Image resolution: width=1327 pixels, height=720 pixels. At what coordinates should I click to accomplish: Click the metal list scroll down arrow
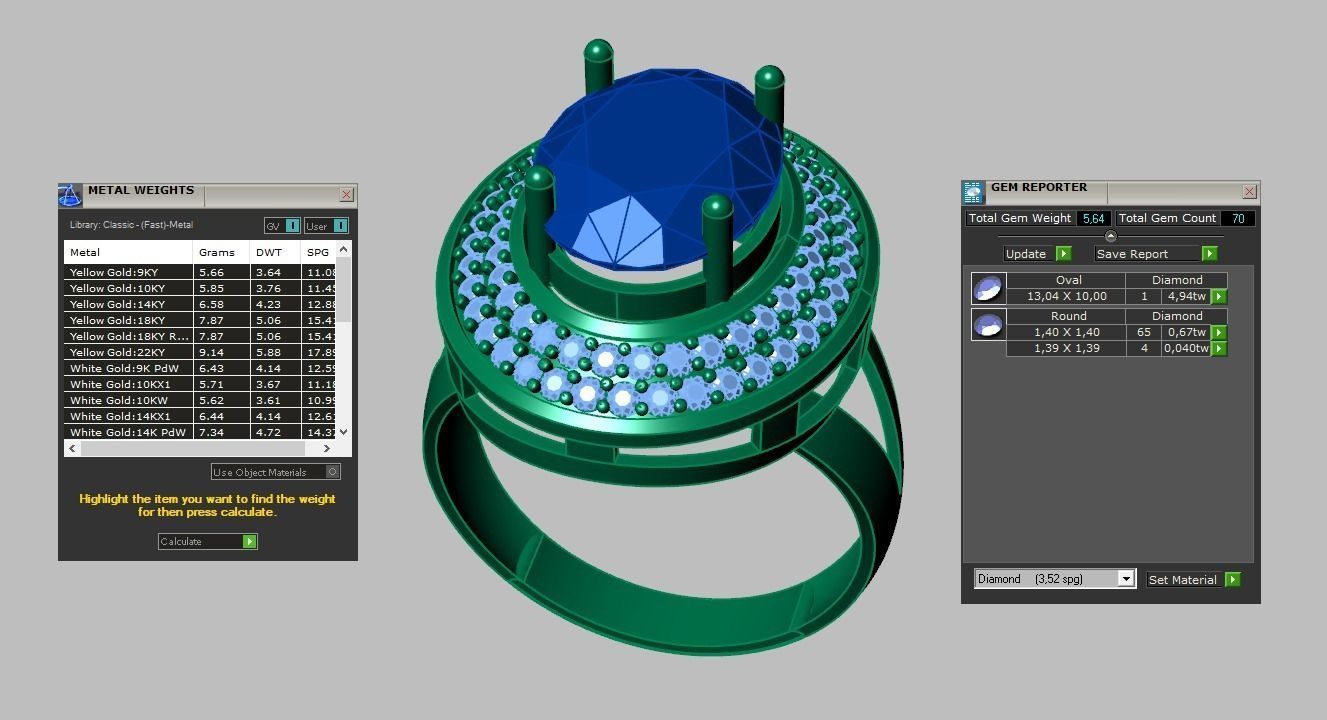tap(344, 432)
